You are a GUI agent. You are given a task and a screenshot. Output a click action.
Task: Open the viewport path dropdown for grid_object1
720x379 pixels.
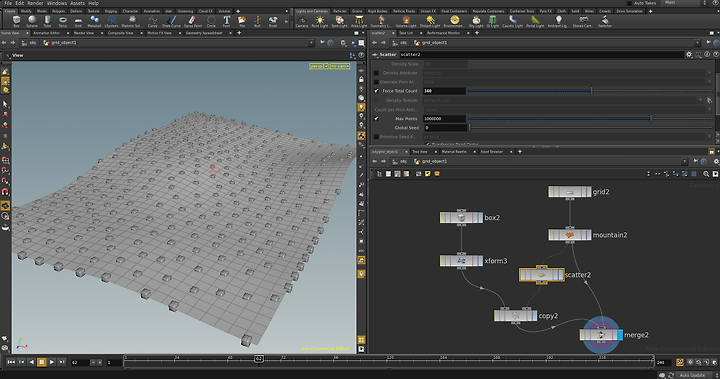(x=311, y=43)
